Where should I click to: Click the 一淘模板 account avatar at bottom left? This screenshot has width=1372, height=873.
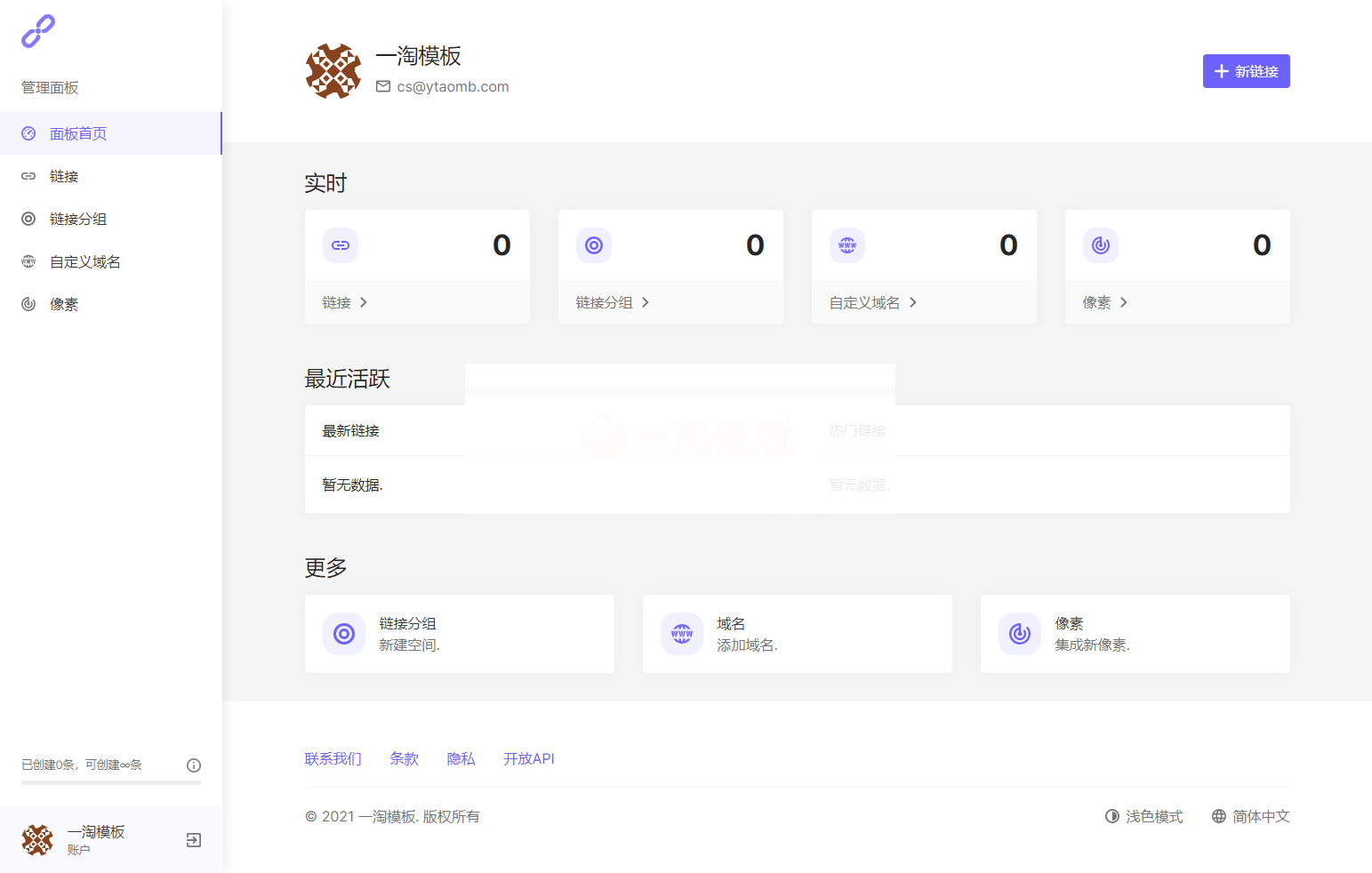tap(37, 839)
